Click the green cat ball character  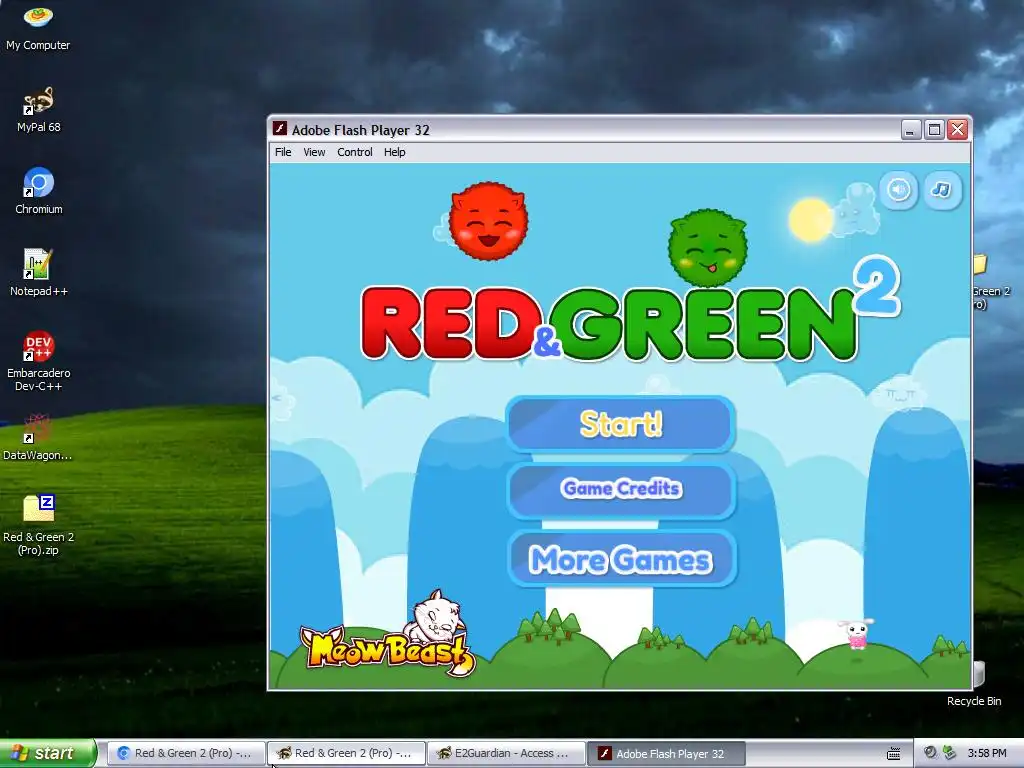707,249
